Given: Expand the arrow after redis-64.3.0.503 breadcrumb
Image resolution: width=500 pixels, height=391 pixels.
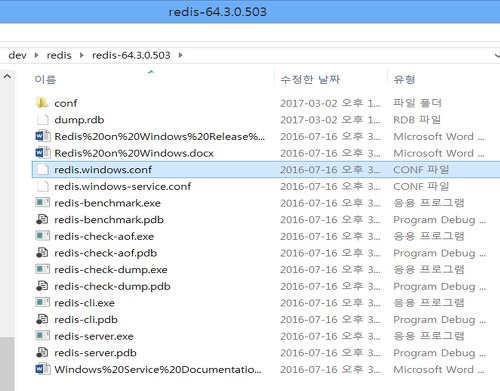Looking at the screenshot, I should [x=180, y=55].
